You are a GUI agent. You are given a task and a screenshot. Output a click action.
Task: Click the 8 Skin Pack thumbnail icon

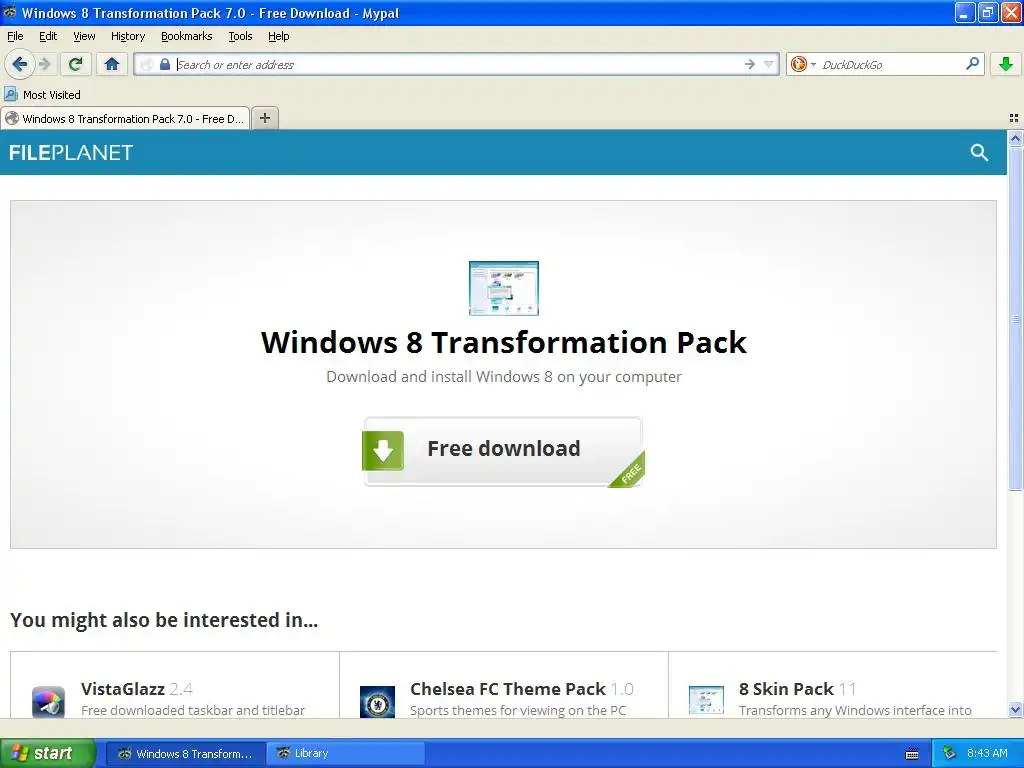[707, 701]
